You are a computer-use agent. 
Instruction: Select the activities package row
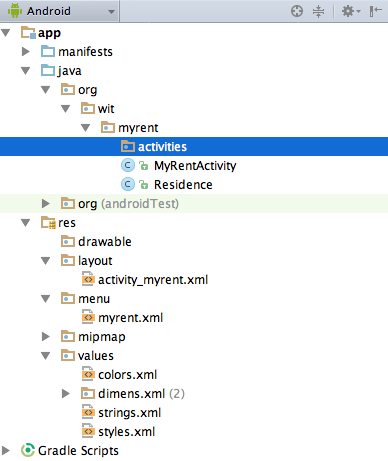tap(194, 147)
